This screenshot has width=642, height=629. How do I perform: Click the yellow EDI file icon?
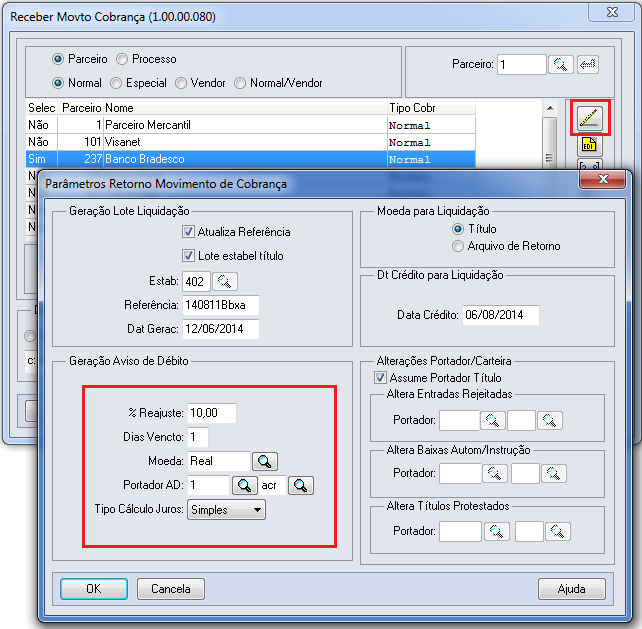tap(589, 145)
